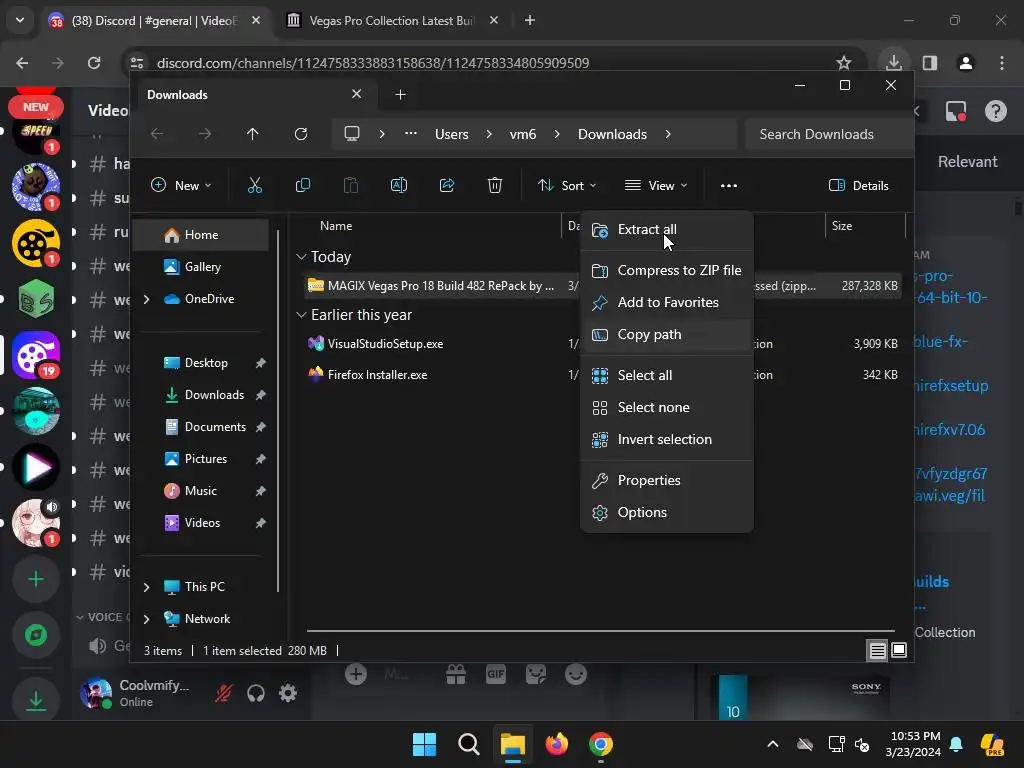Add a new File Explorer tab
The image size is (1024, 768).
click(400, 95)
